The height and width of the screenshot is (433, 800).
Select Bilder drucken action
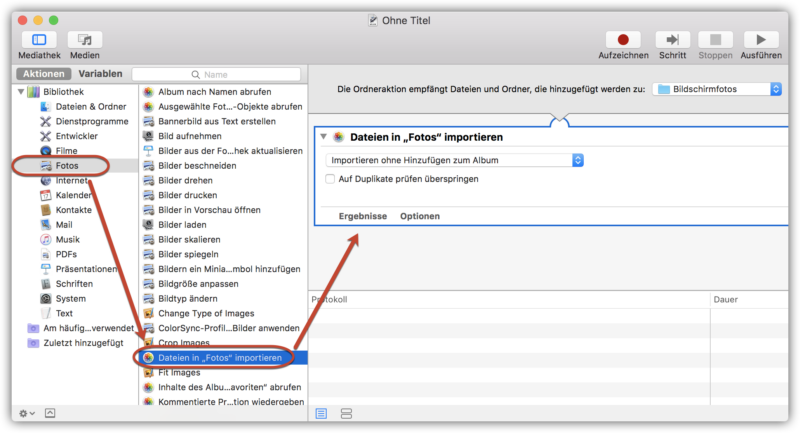click(x=188, y=195)
